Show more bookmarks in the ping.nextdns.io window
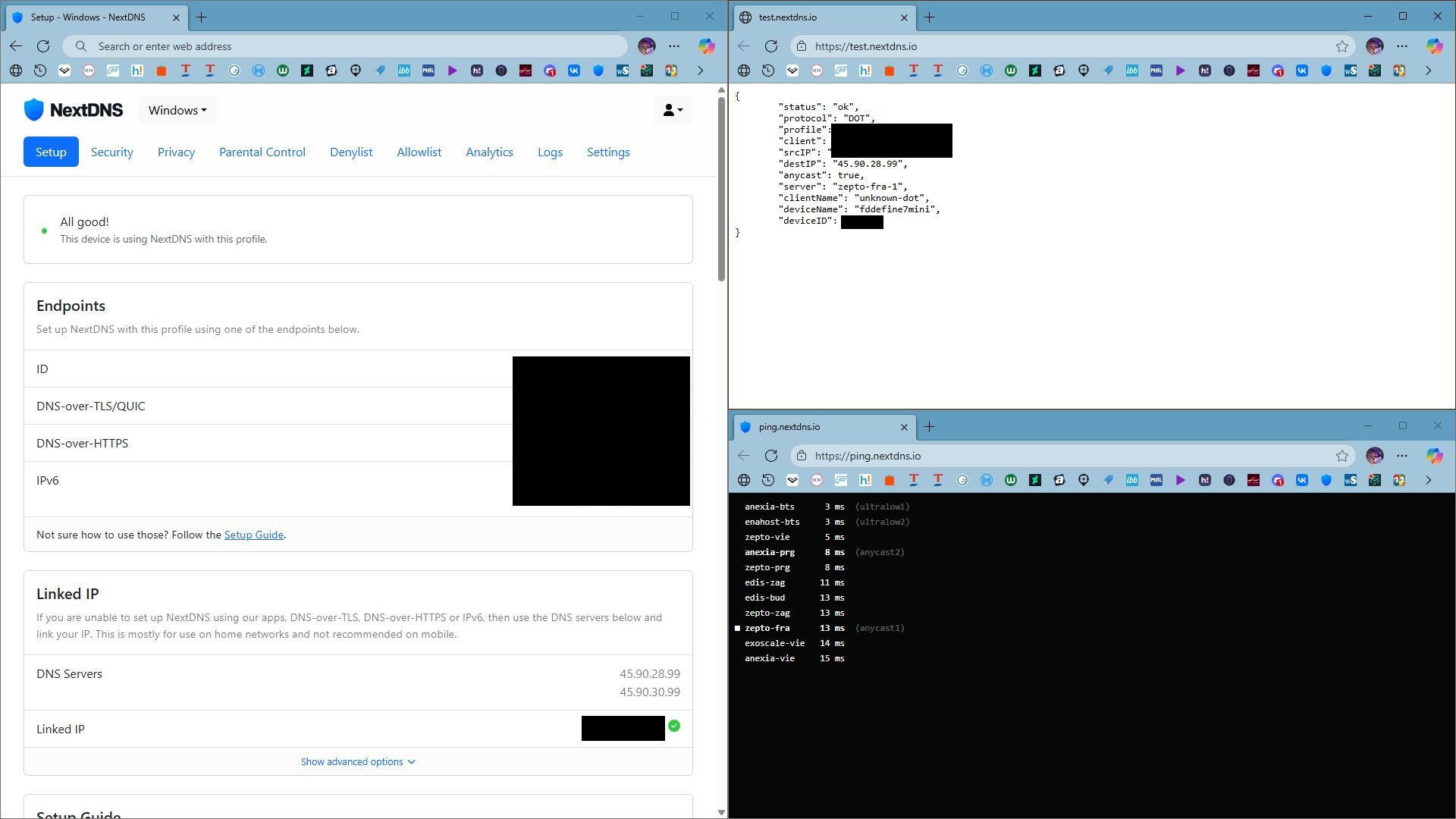 [x=1428, y=480]
